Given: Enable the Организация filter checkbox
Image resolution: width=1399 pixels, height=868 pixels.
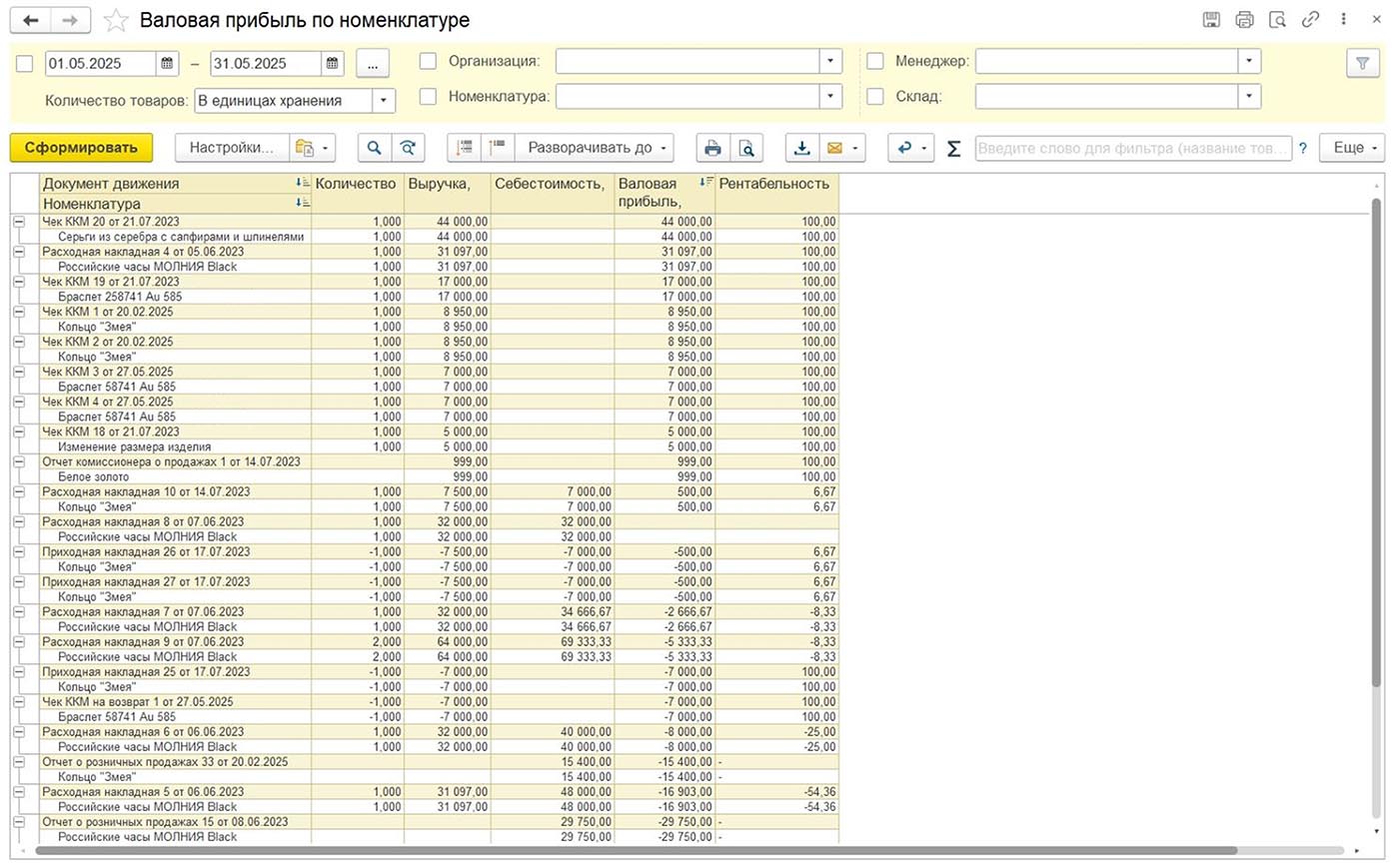Looking at the screenshot, I should click(428, 61).
